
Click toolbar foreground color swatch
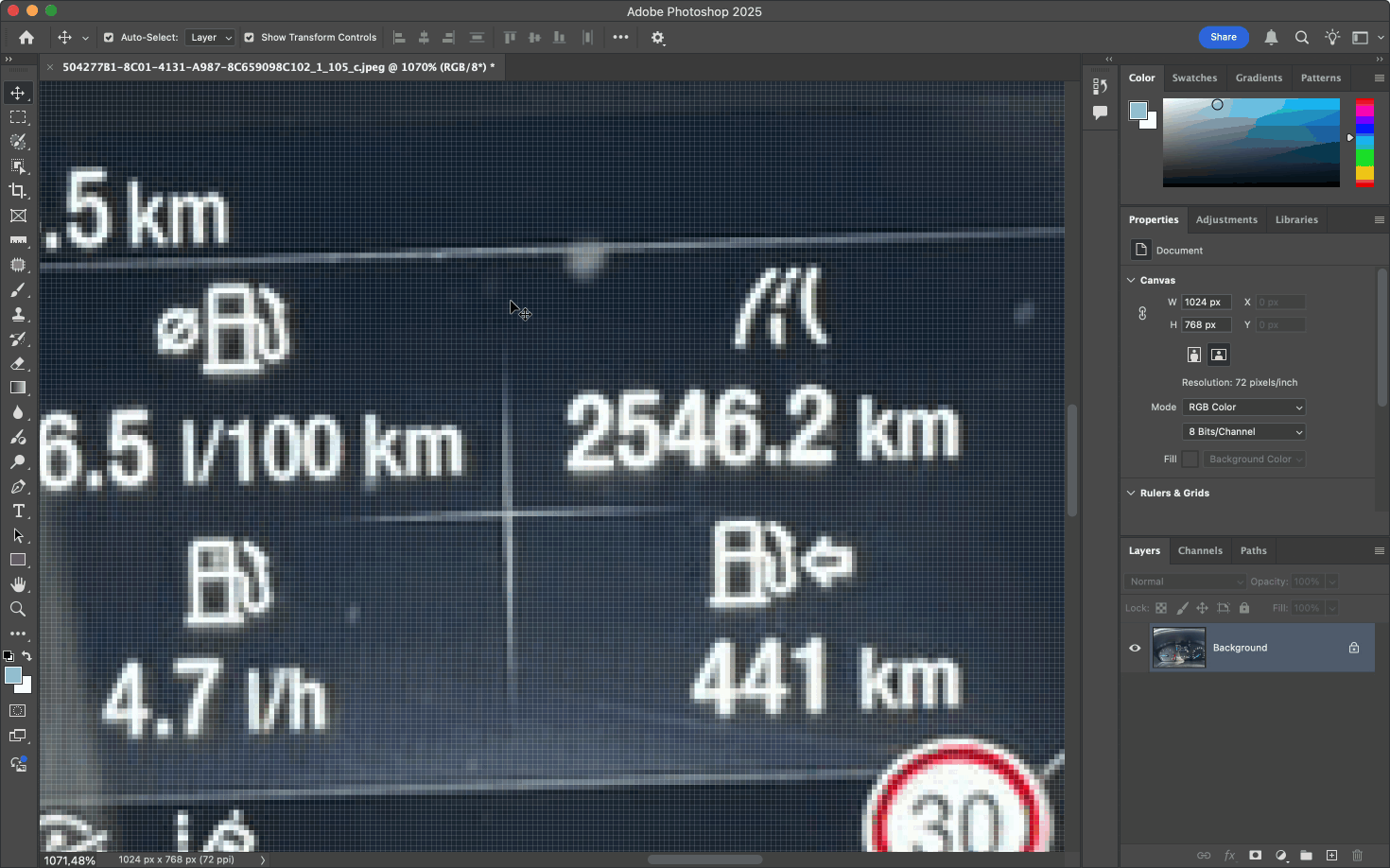coord(12,675)
